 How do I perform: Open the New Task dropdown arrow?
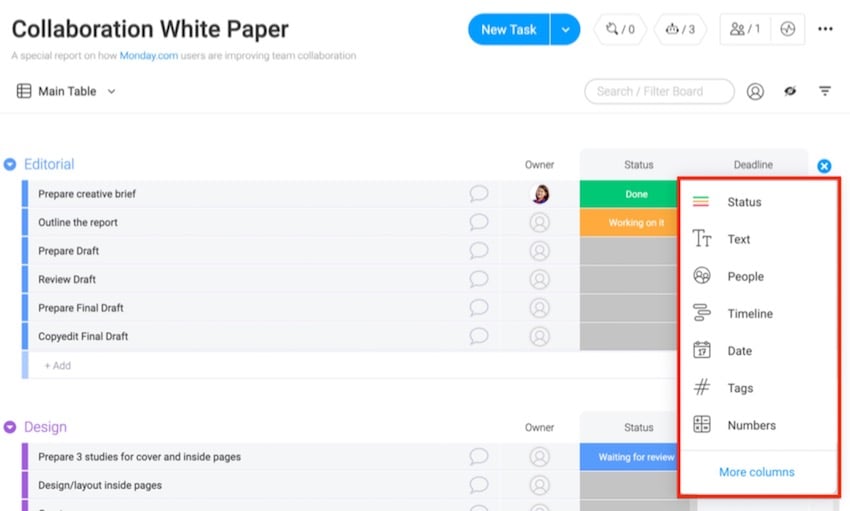click(x=565, y=29)
